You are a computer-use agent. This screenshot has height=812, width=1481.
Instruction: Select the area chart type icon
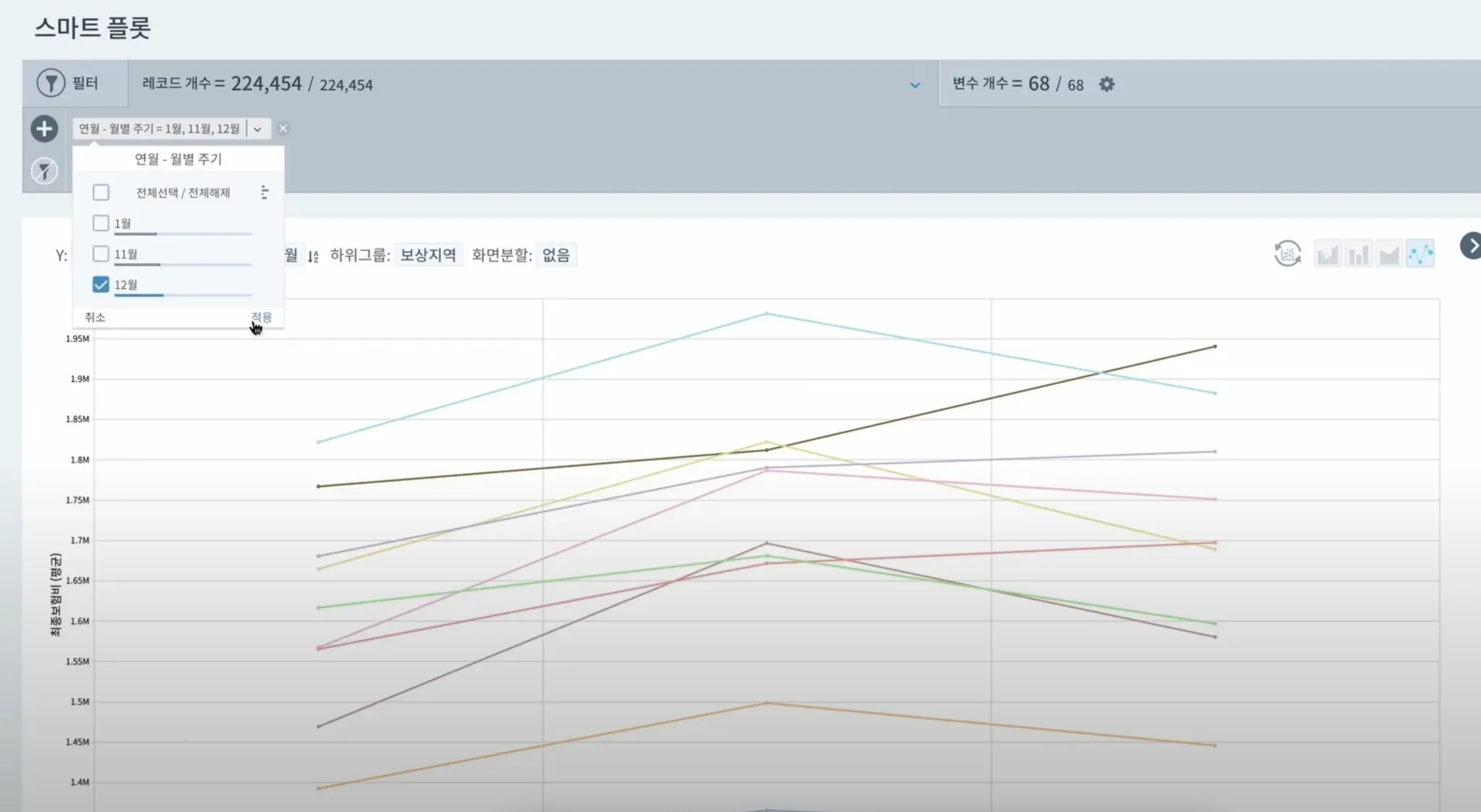1389,255
